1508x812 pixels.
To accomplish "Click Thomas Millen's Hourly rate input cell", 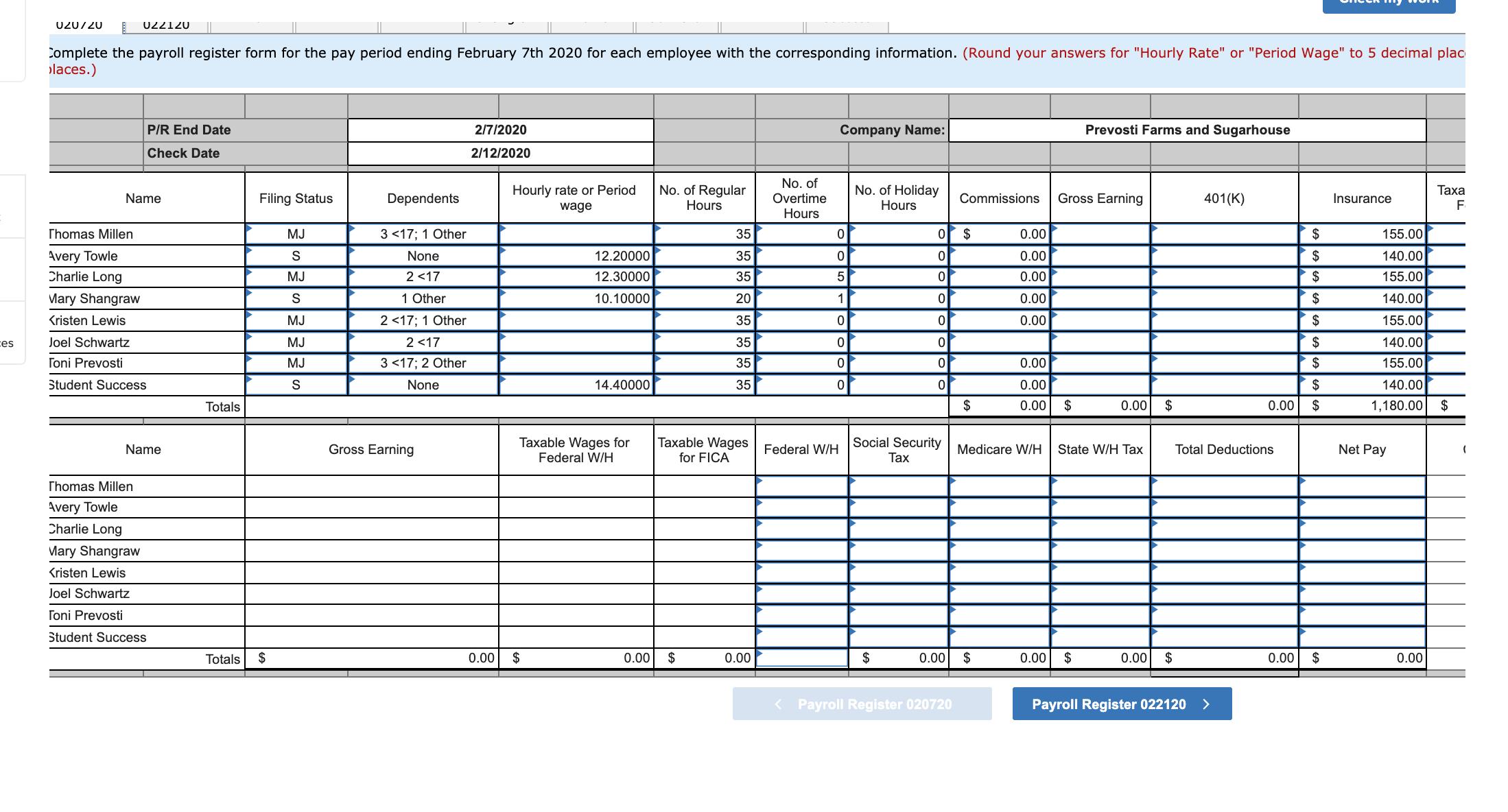I will pos(576,234).
